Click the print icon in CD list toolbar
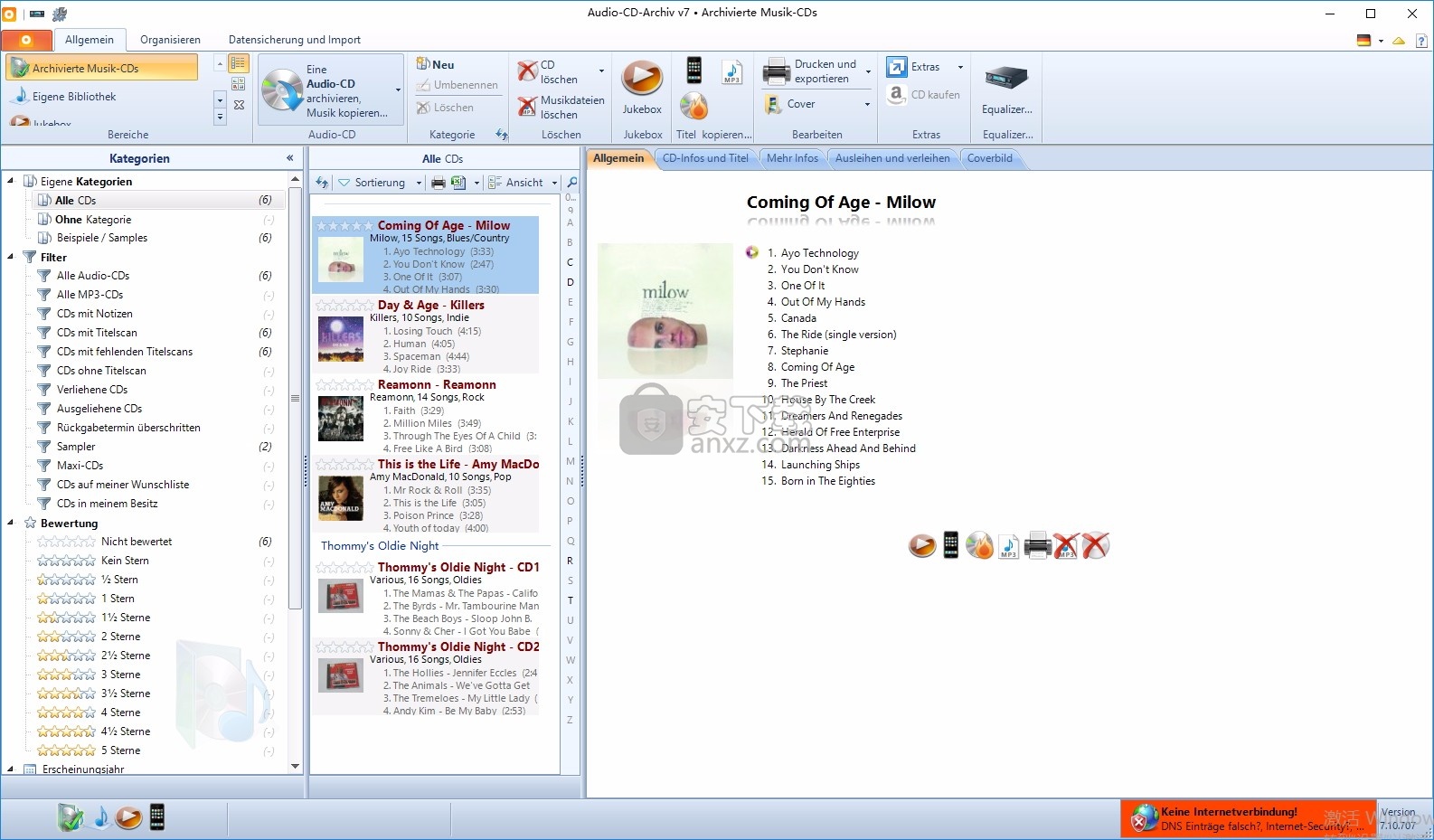 point(438,183)
